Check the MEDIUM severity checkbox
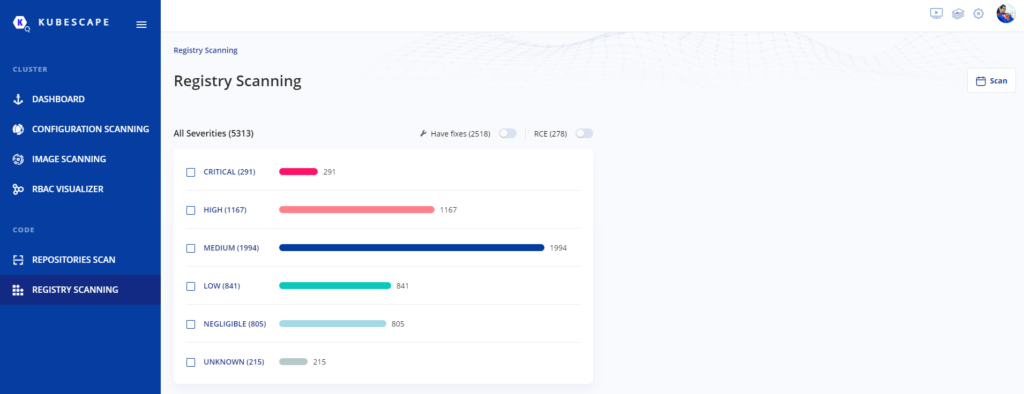 191,248
